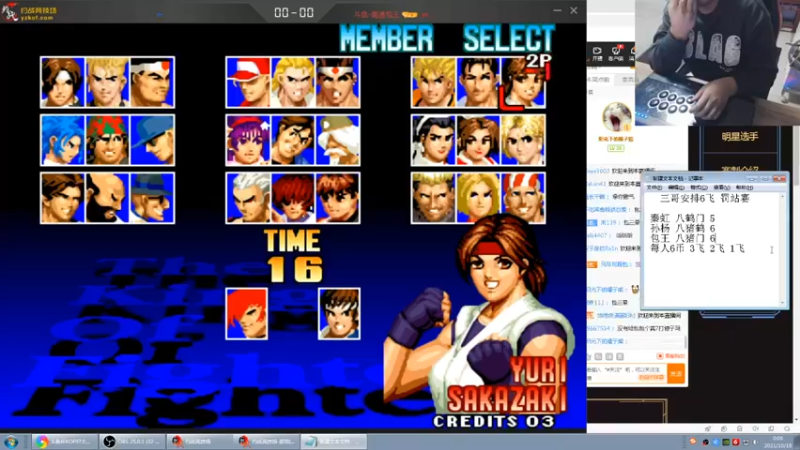Click the rocket icon in the browser status bar
The height and width of the screenshot is (450, 800).
(708, 429)
